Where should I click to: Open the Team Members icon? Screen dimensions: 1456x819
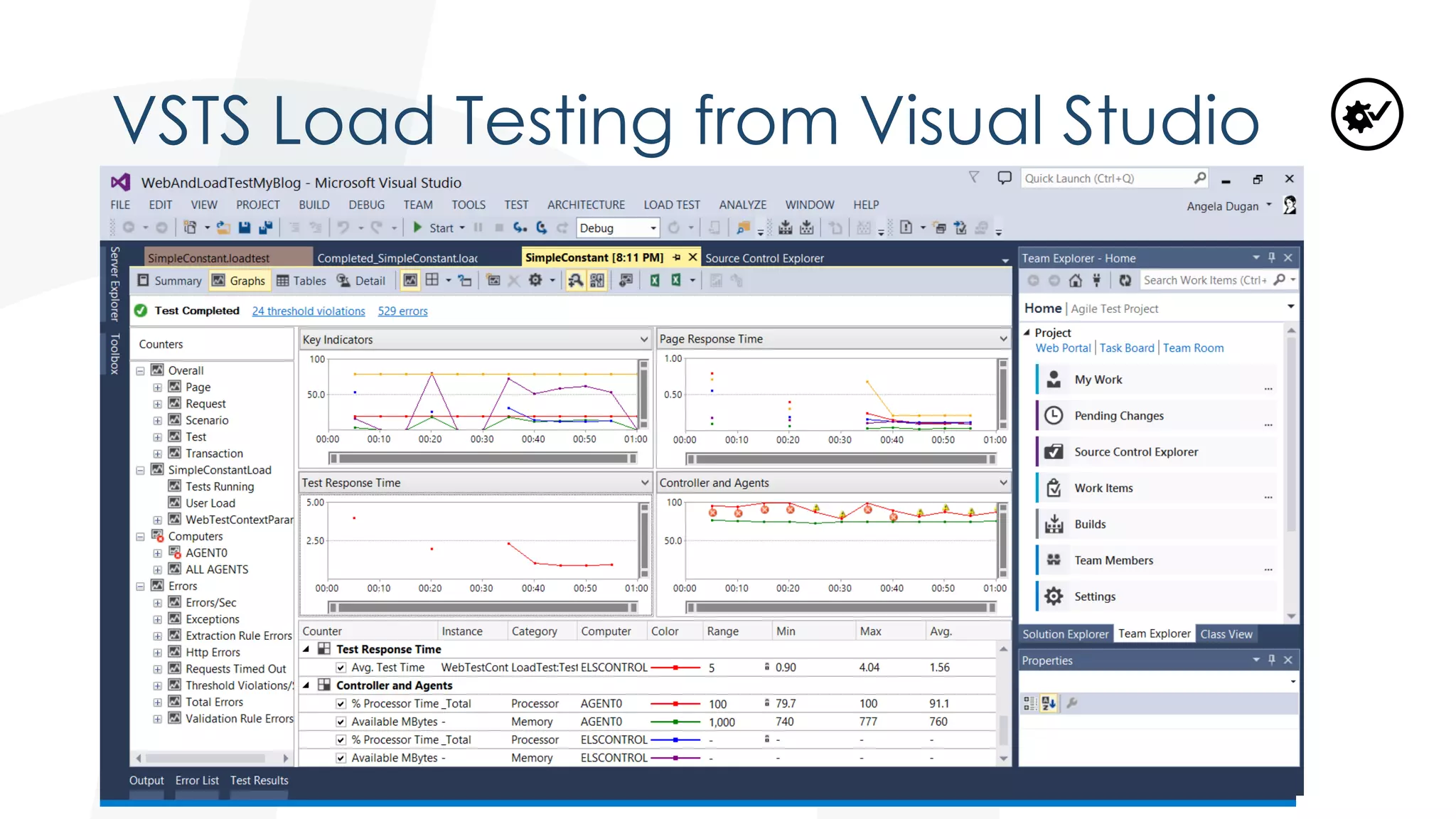click(x=1054, y=560)
